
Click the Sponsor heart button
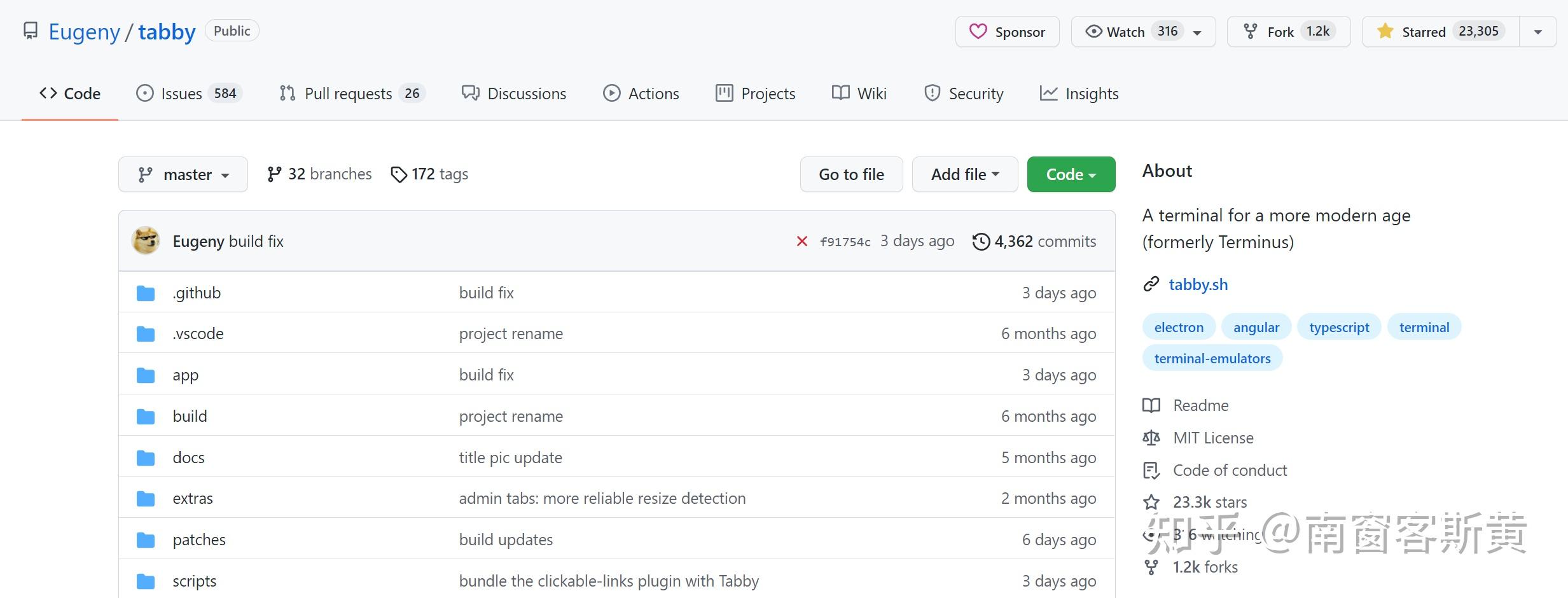coord(1007,32)
